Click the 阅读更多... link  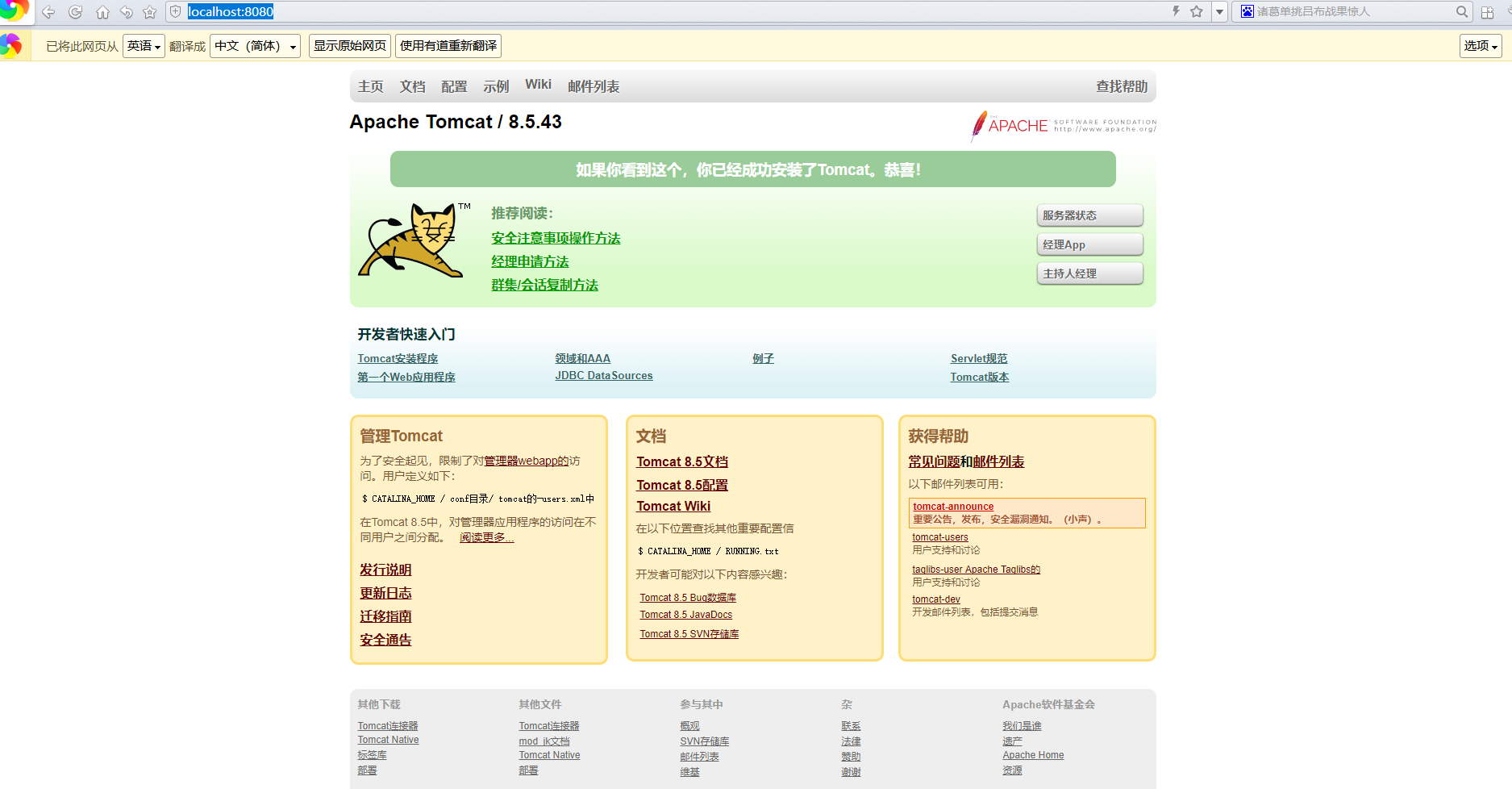[486, 537]
